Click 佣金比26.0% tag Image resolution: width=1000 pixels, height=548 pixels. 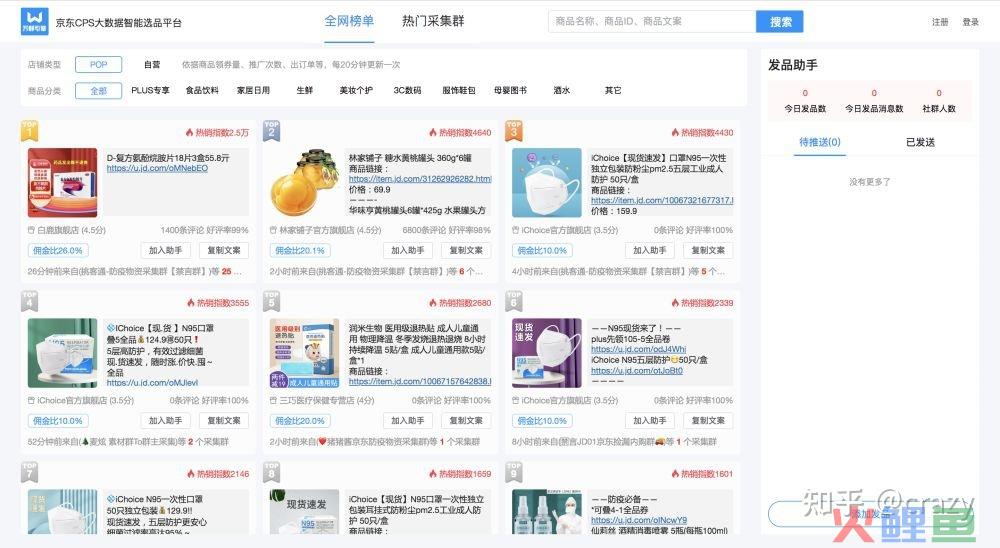(57, 251)
